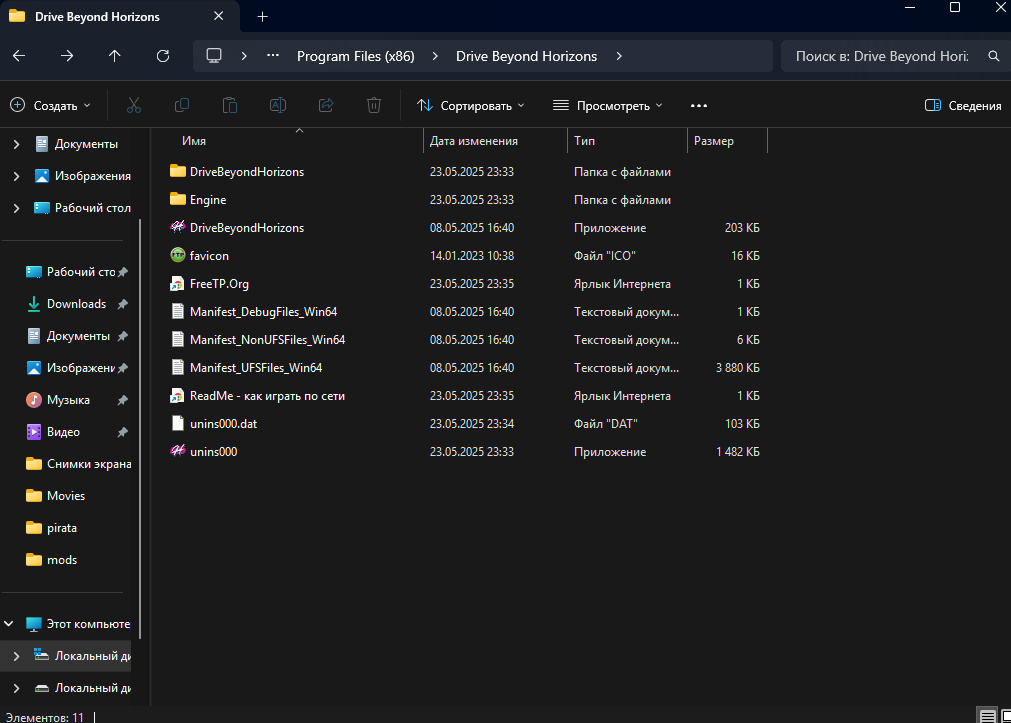Image resolution: width=1011 pixels, height=723 pixels.
Task: Click the Paste clipboard icon
Action: [x=230, y=105]
